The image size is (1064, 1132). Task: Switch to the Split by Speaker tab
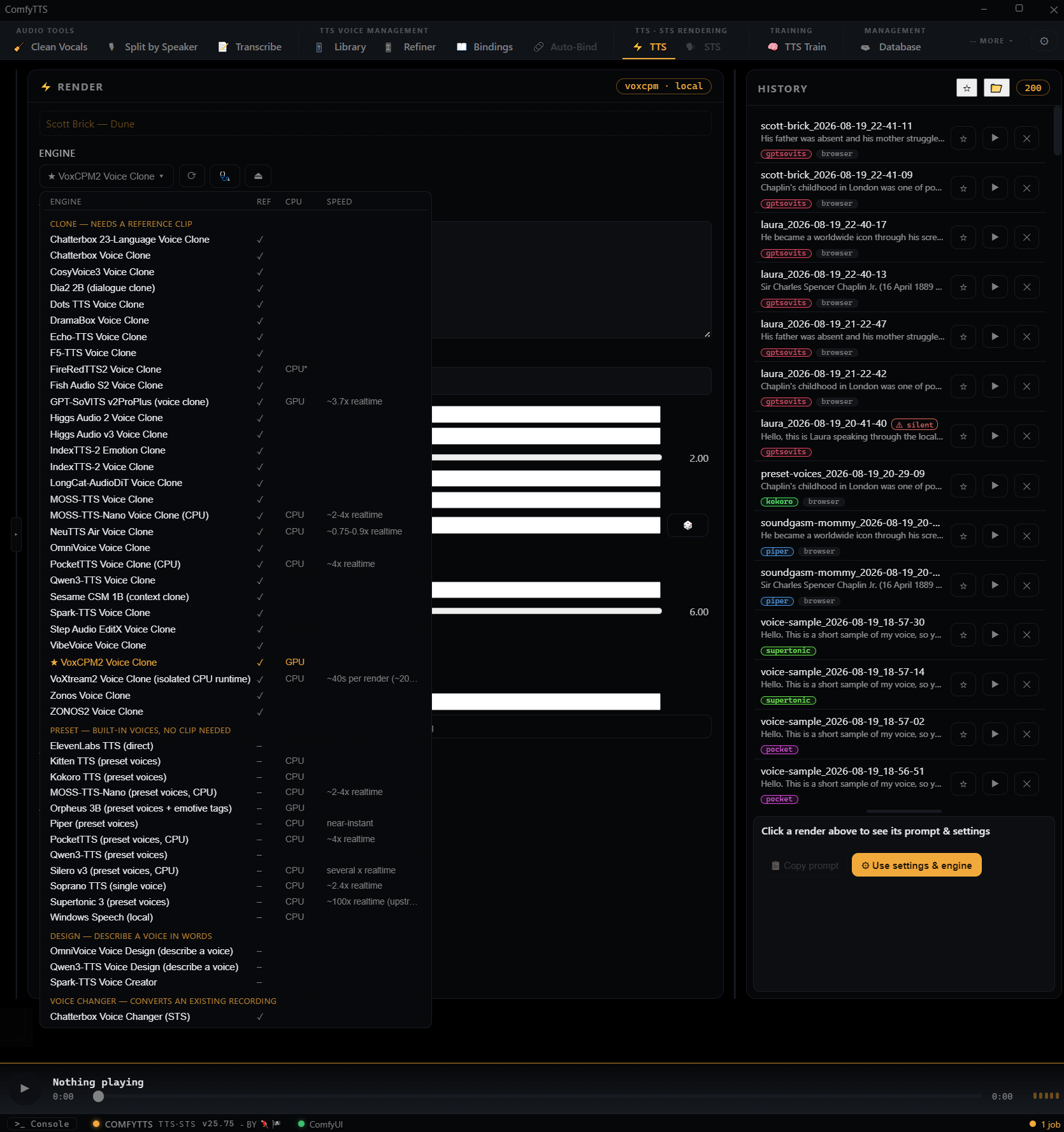click(154, 47)
